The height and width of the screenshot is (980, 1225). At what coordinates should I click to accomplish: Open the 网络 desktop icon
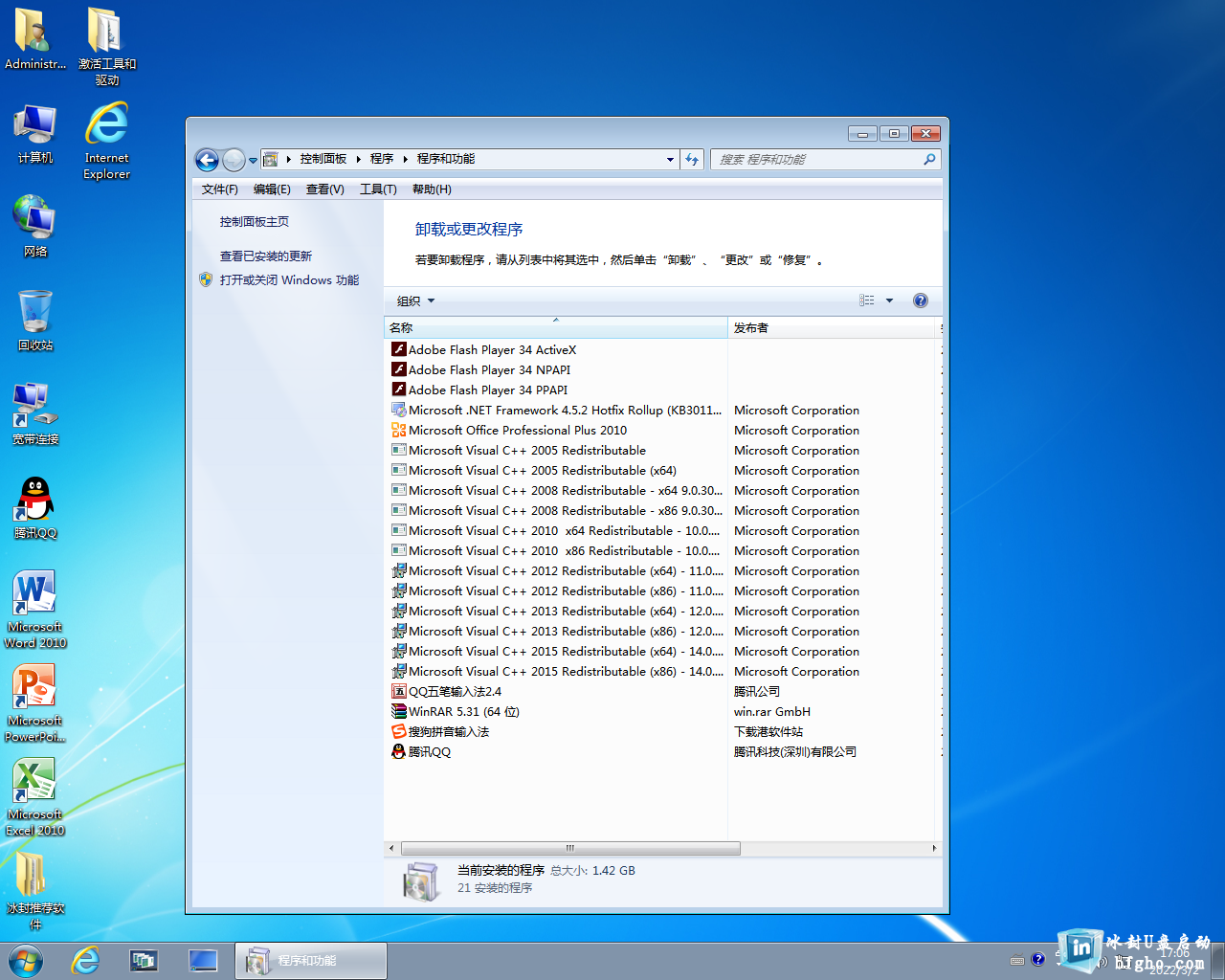point(35,227)
